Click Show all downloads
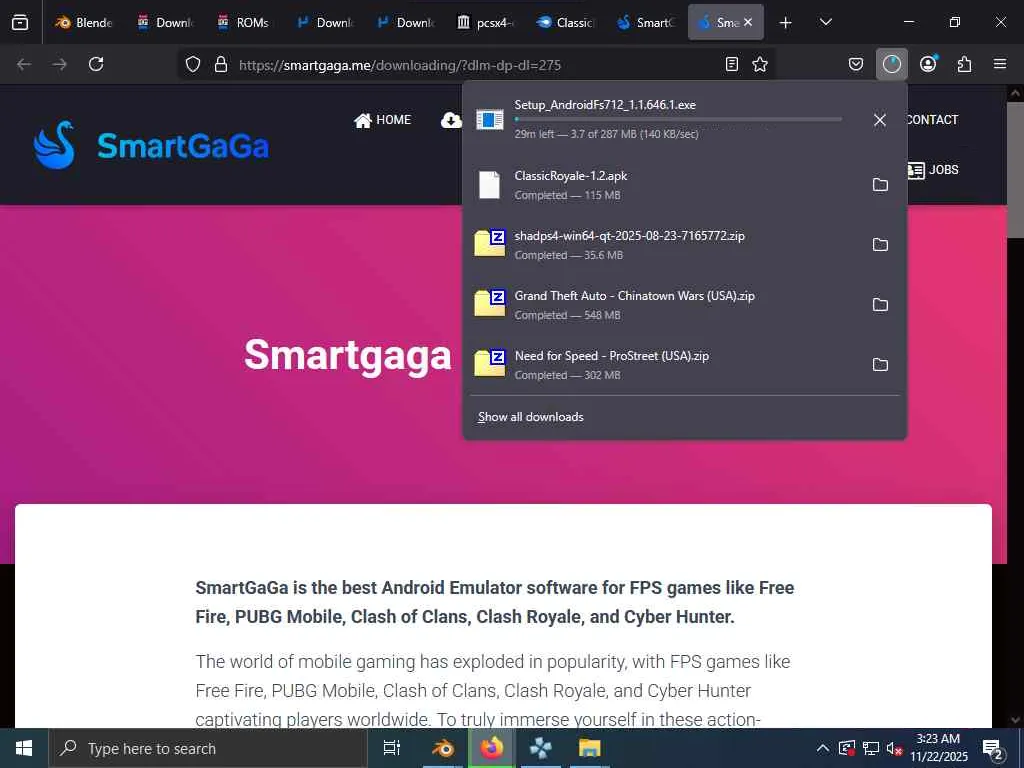This screenshot has width=1024, height=768. pyautogui.click(x=530, y=417)
